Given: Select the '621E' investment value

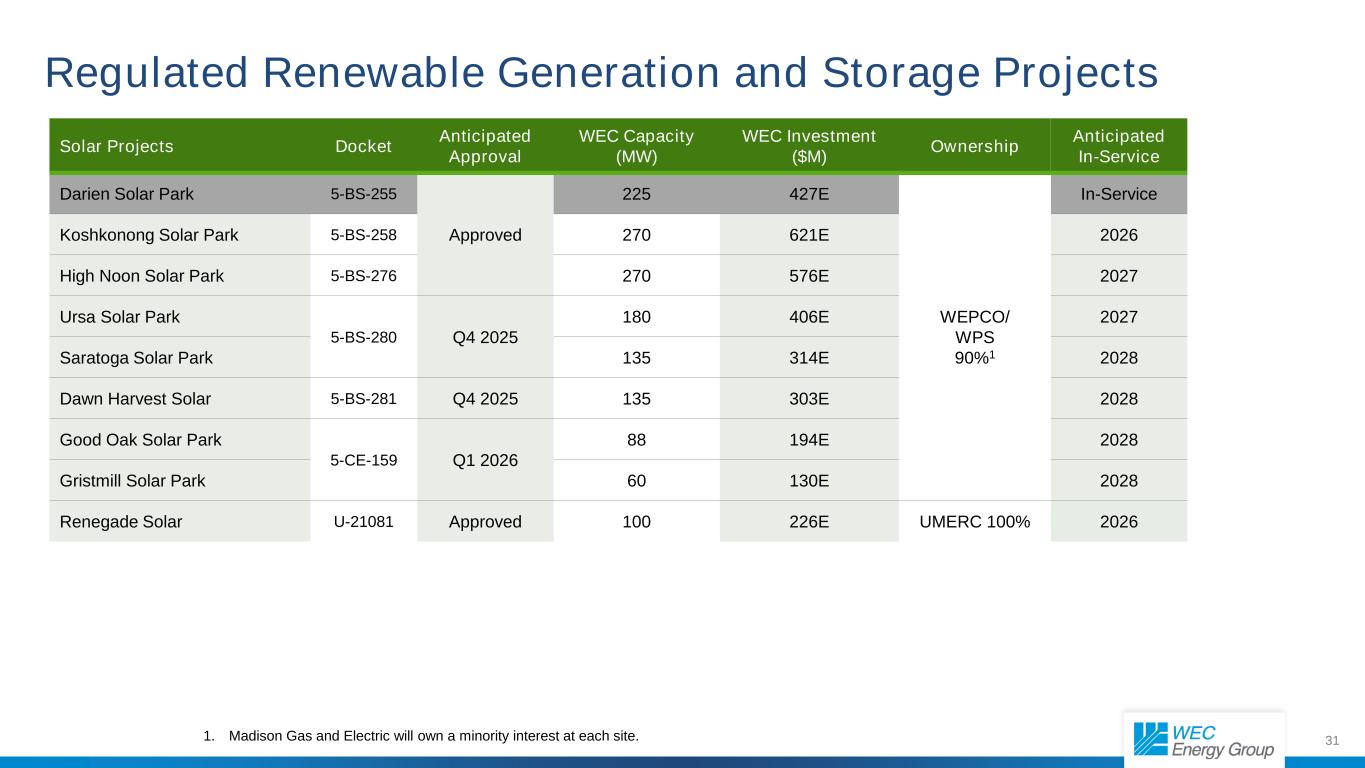Looking at the screenshot, I should [809, 235].
